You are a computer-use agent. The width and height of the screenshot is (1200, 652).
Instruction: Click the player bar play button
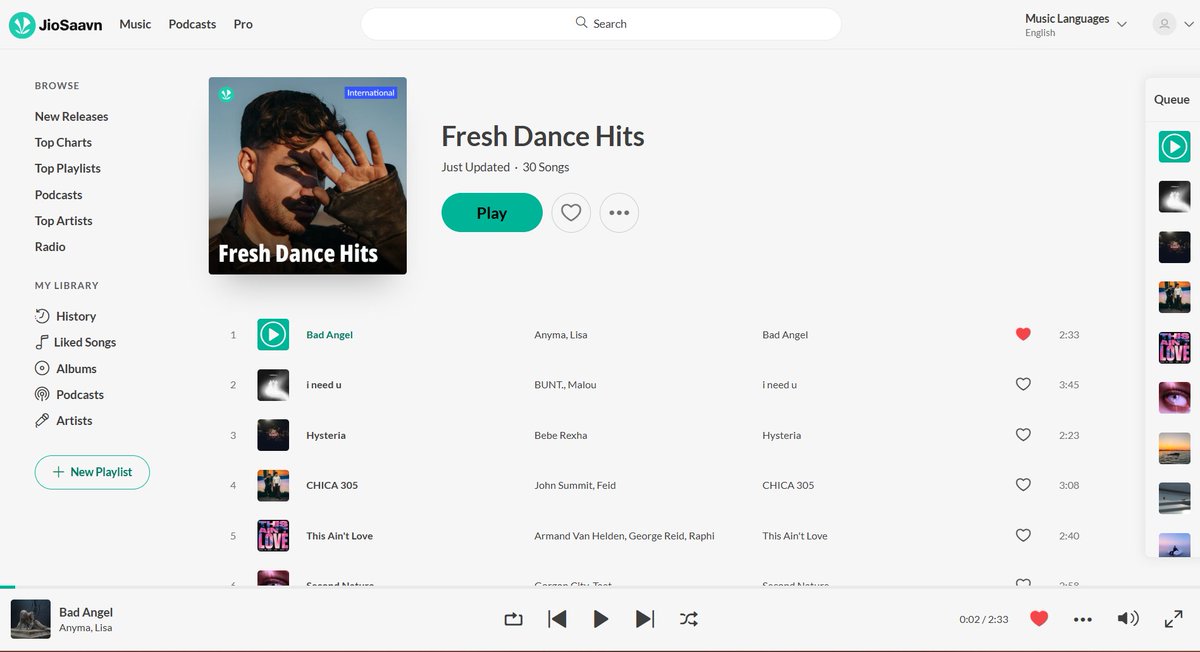click(x=601, y=619)
